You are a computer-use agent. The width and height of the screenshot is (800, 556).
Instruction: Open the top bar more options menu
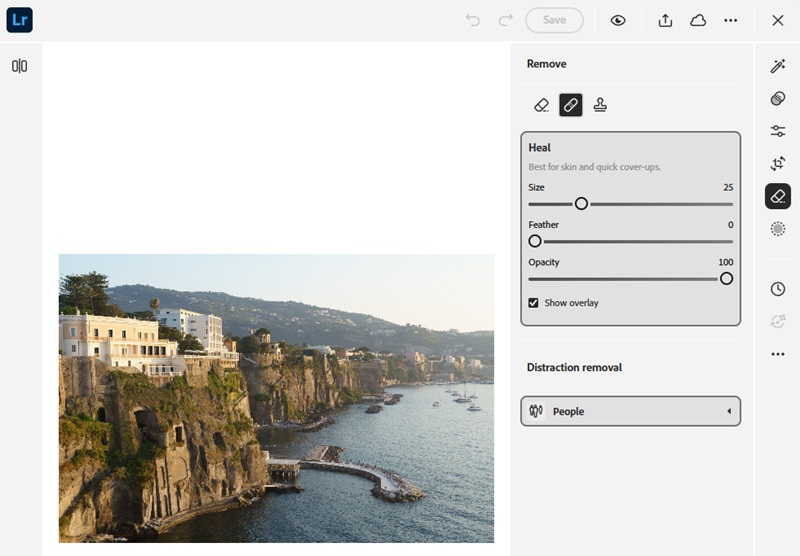tap(731, 20)
